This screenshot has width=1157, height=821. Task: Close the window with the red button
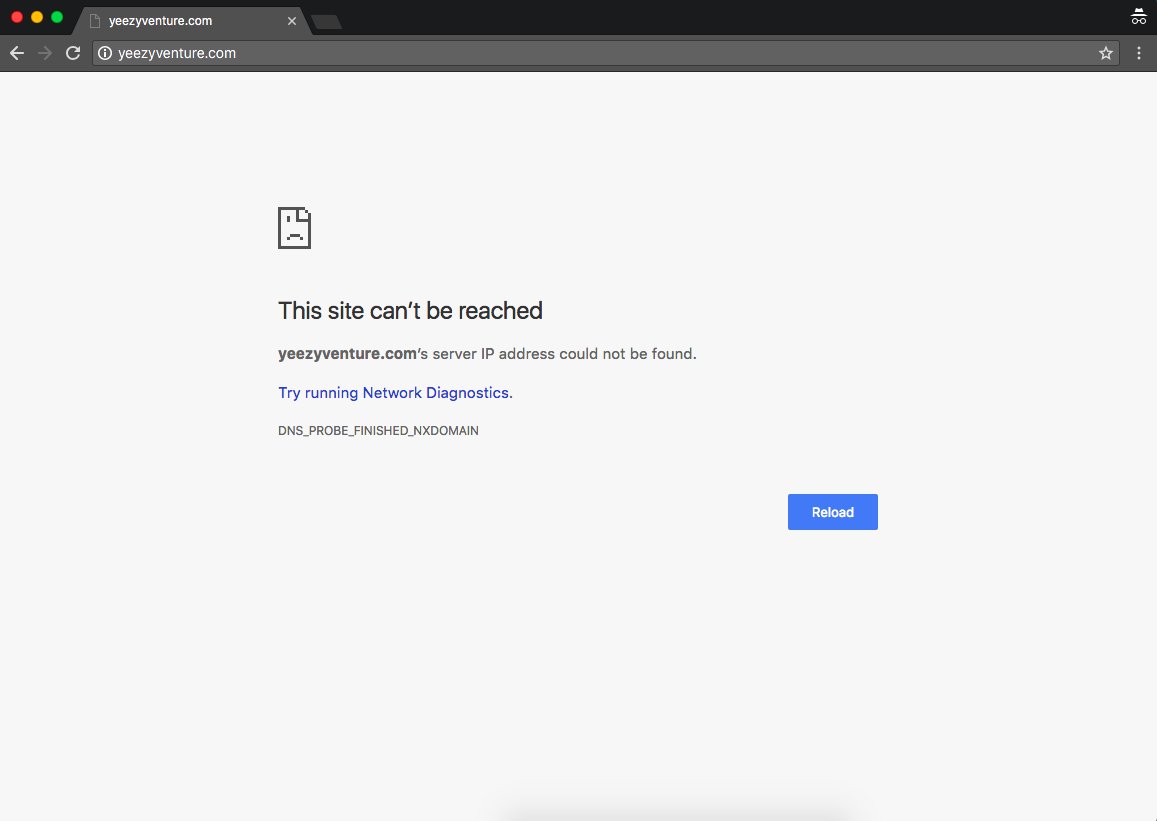[17, 17]
